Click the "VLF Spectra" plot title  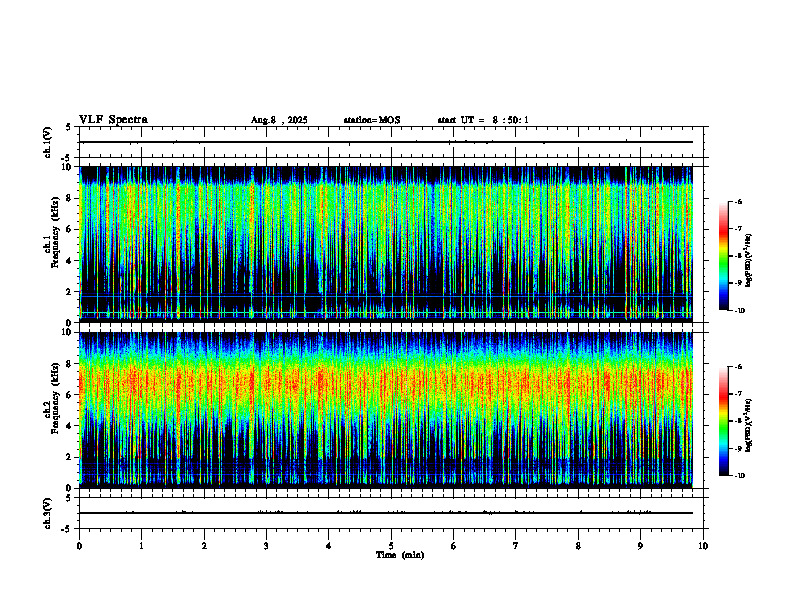click(x=113, y=120)
